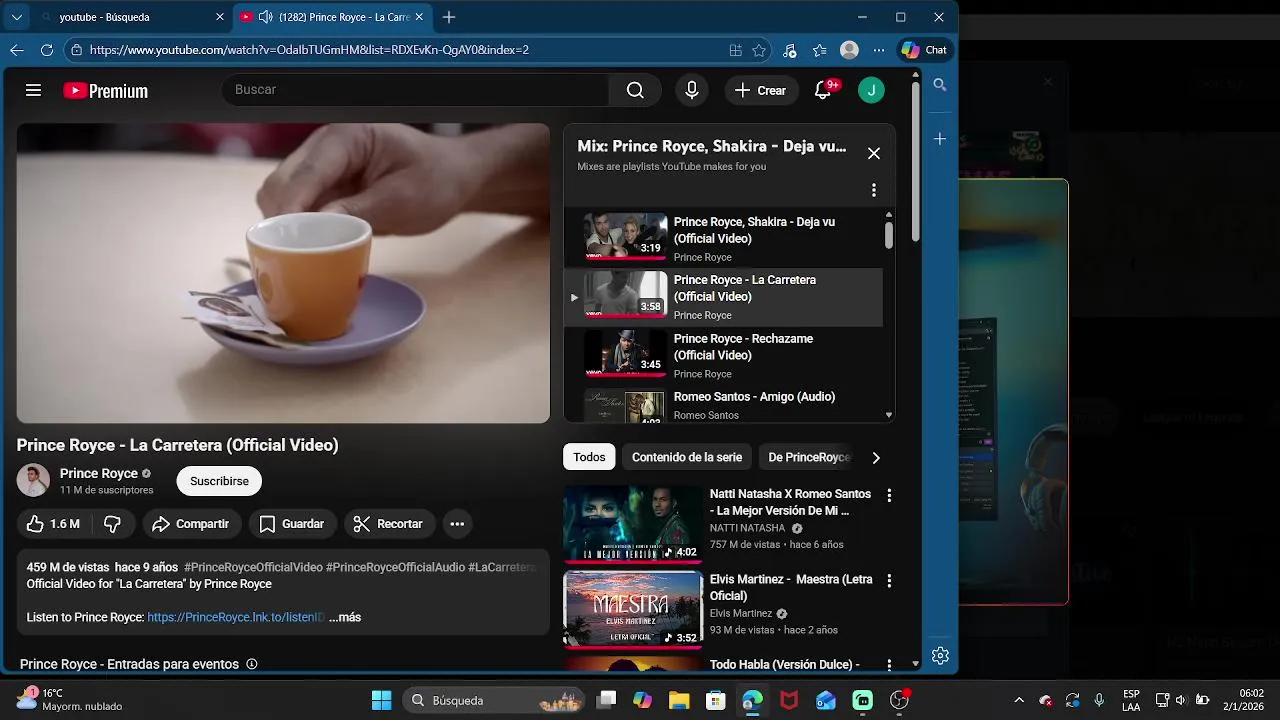Add app to Edge sidebar plus icon

[940, 139]
